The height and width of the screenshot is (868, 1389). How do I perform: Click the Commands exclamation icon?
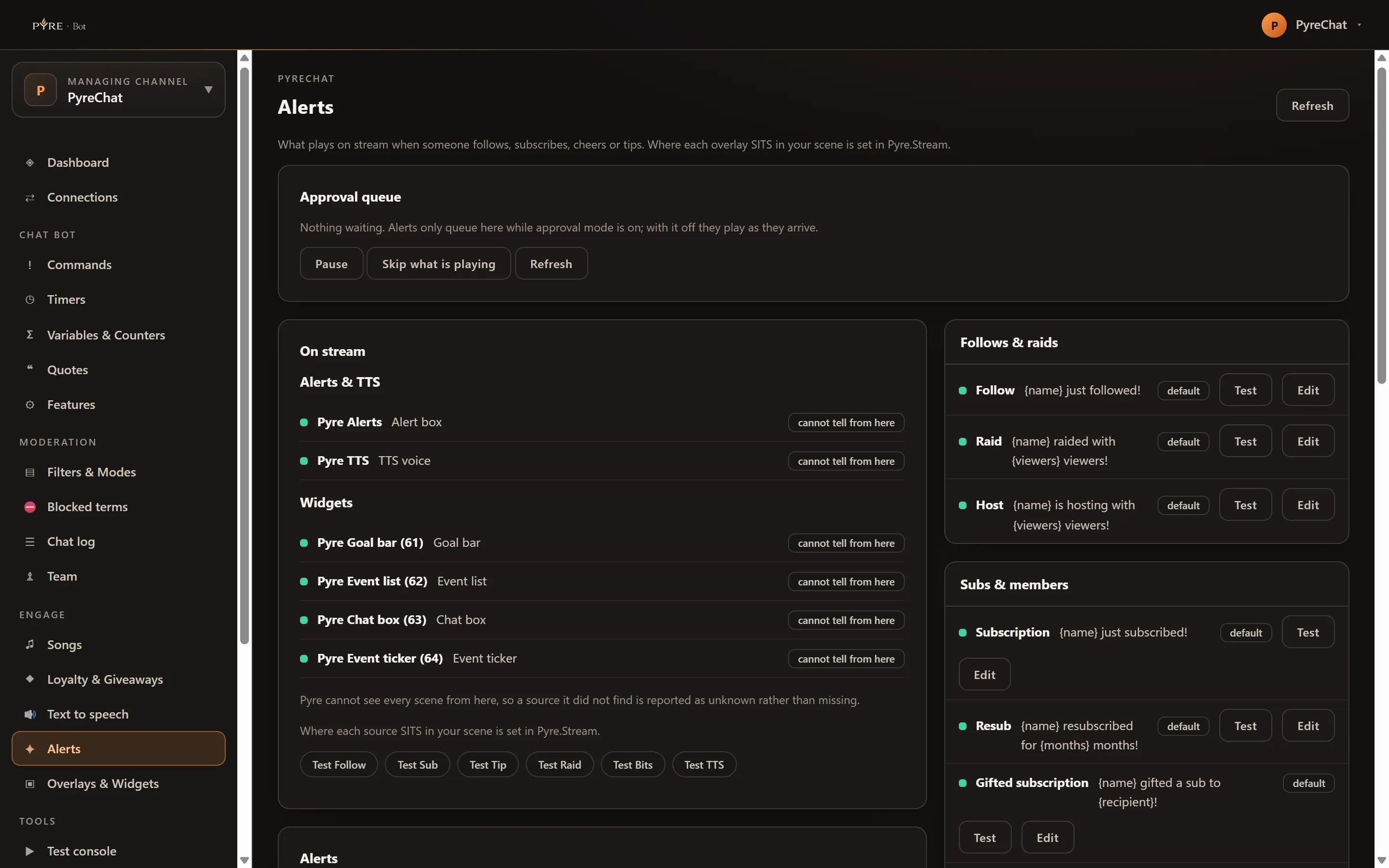[30, 265]
